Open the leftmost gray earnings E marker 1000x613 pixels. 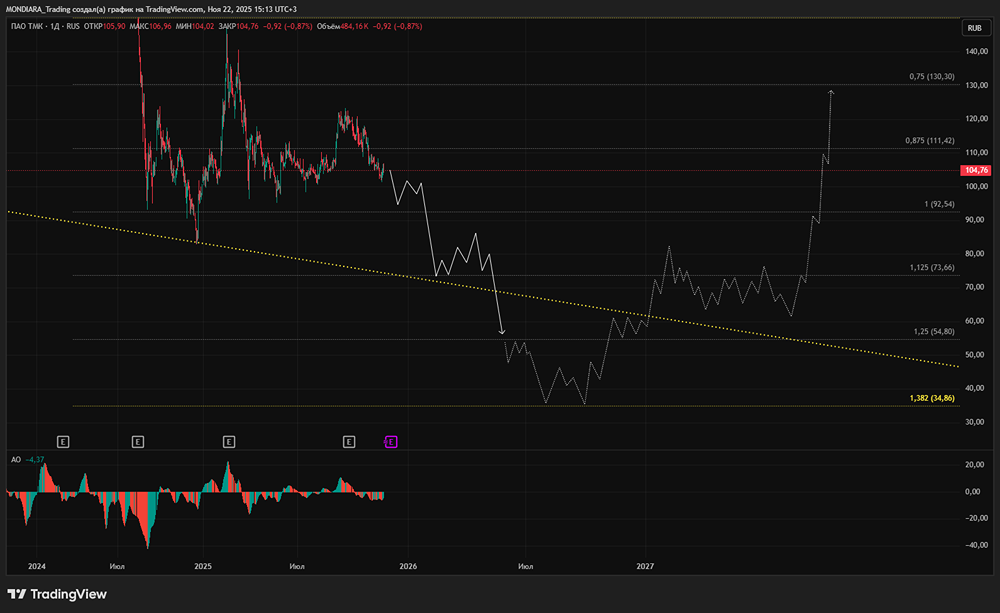click(62, 441)
